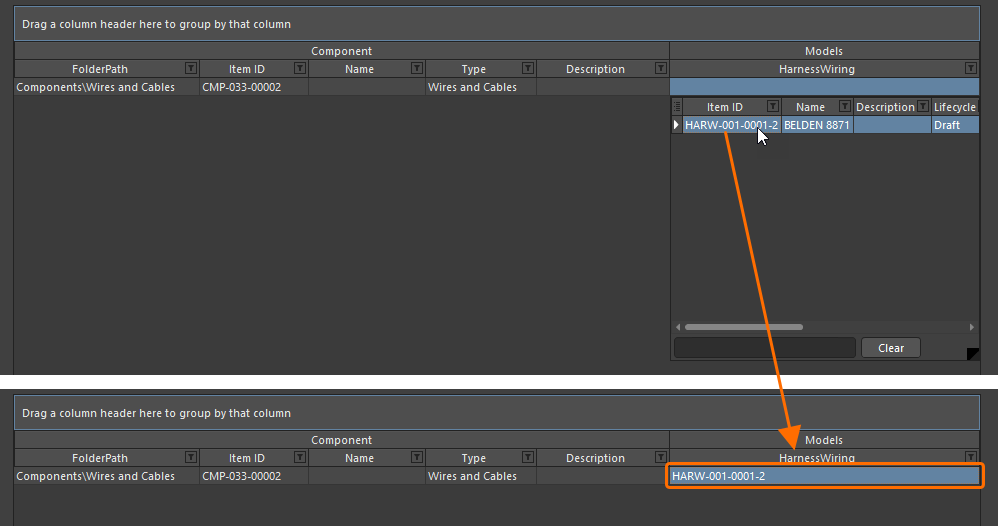Open filter on top grid Type column
Screen dimensions: 998x526
528,68
